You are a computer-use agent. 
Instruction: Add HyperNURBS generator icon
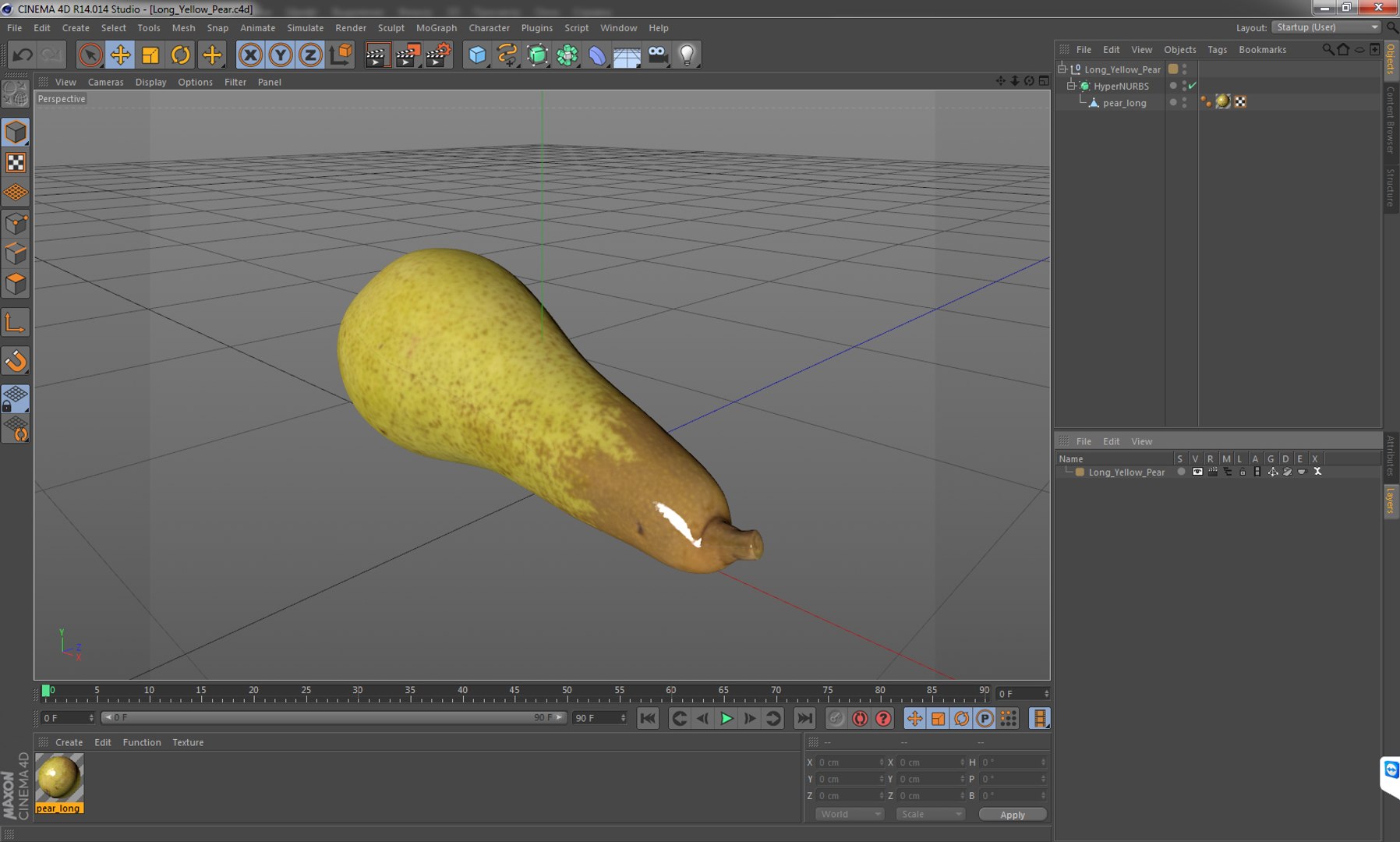pyautogui.click(x=538, y=55)
